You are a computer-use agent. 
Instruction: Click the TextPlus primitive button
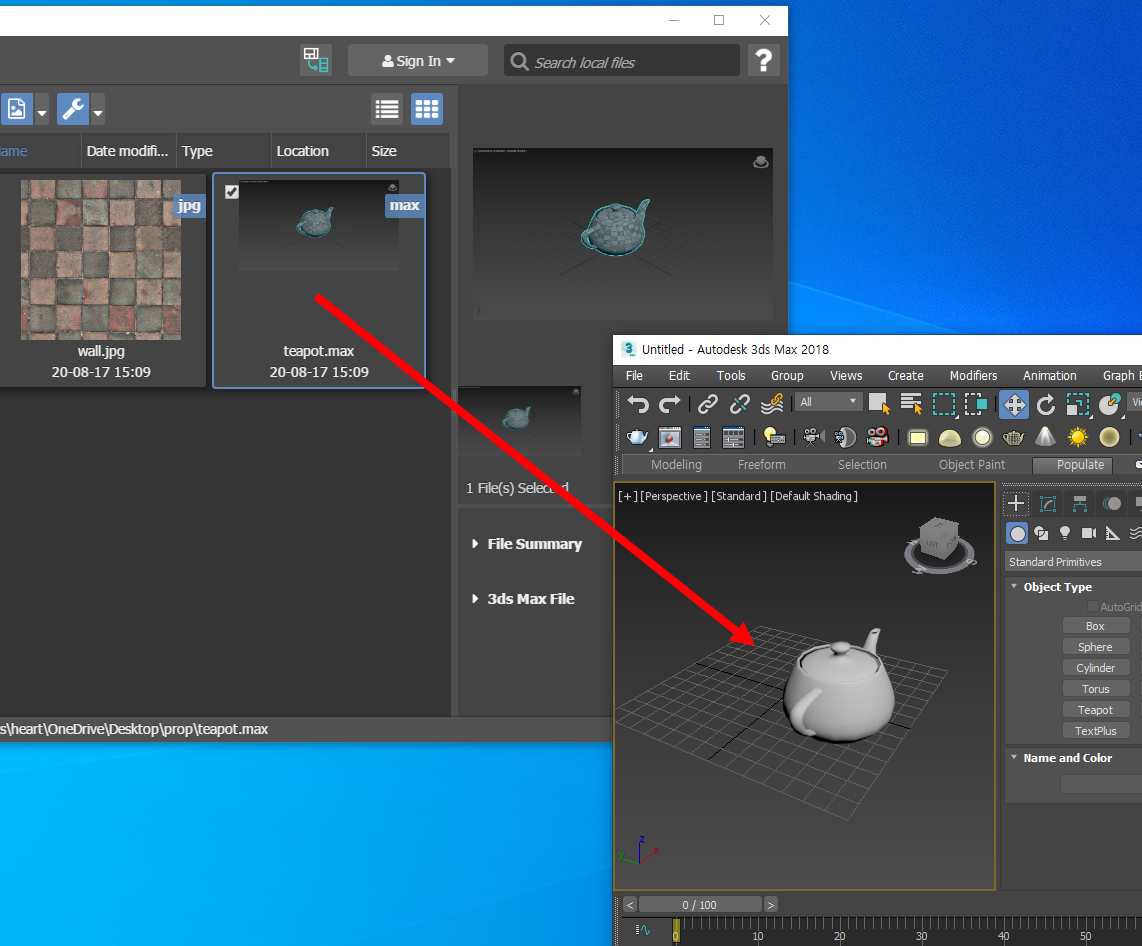[1095, 730]
